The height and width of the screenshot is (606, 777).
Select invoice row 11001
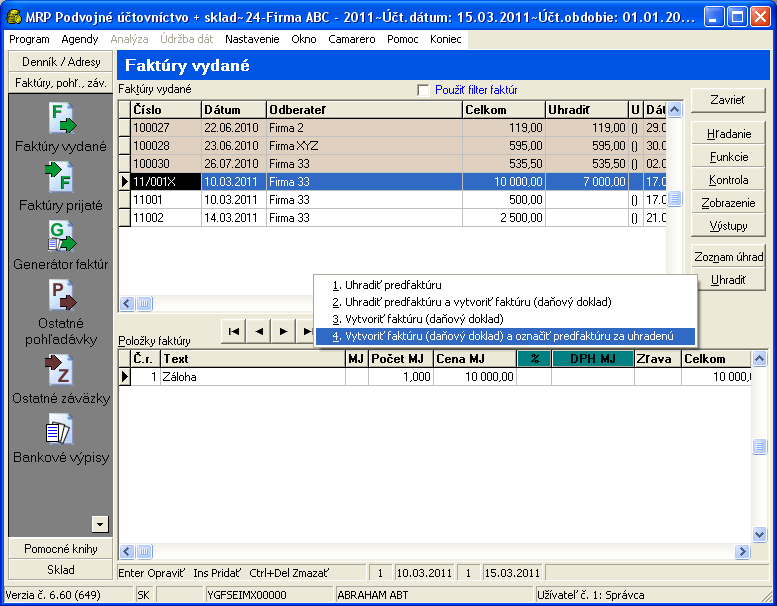[x=392, y=200]
